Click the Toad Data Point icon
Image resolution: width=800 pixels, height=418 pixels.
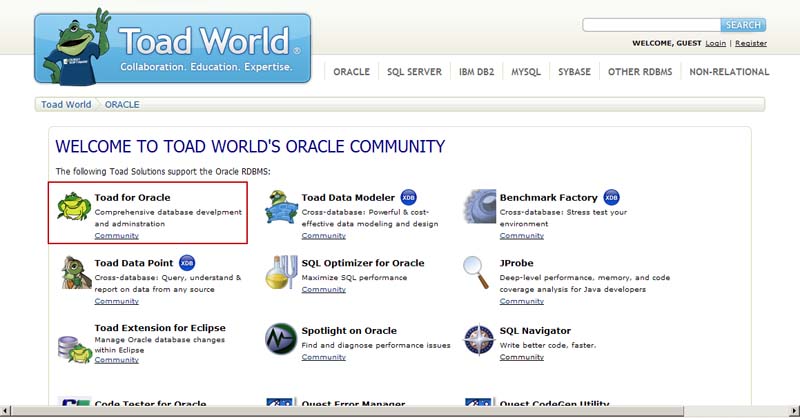[x=75, y=272]
